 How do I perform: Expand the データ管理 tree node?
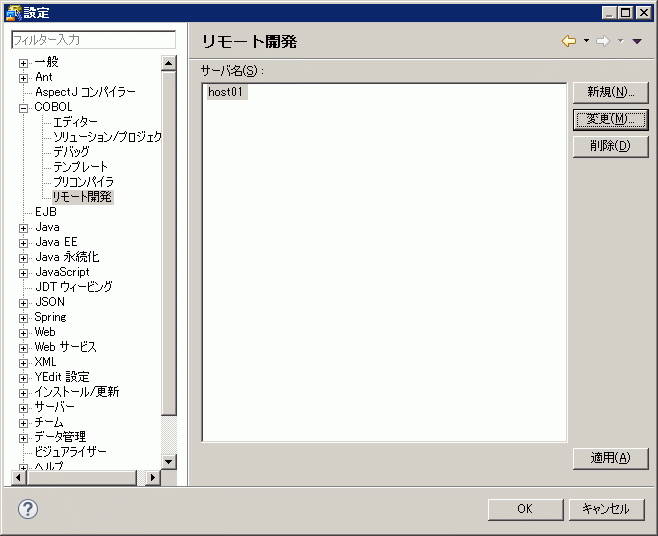click(x=24, y=438)
